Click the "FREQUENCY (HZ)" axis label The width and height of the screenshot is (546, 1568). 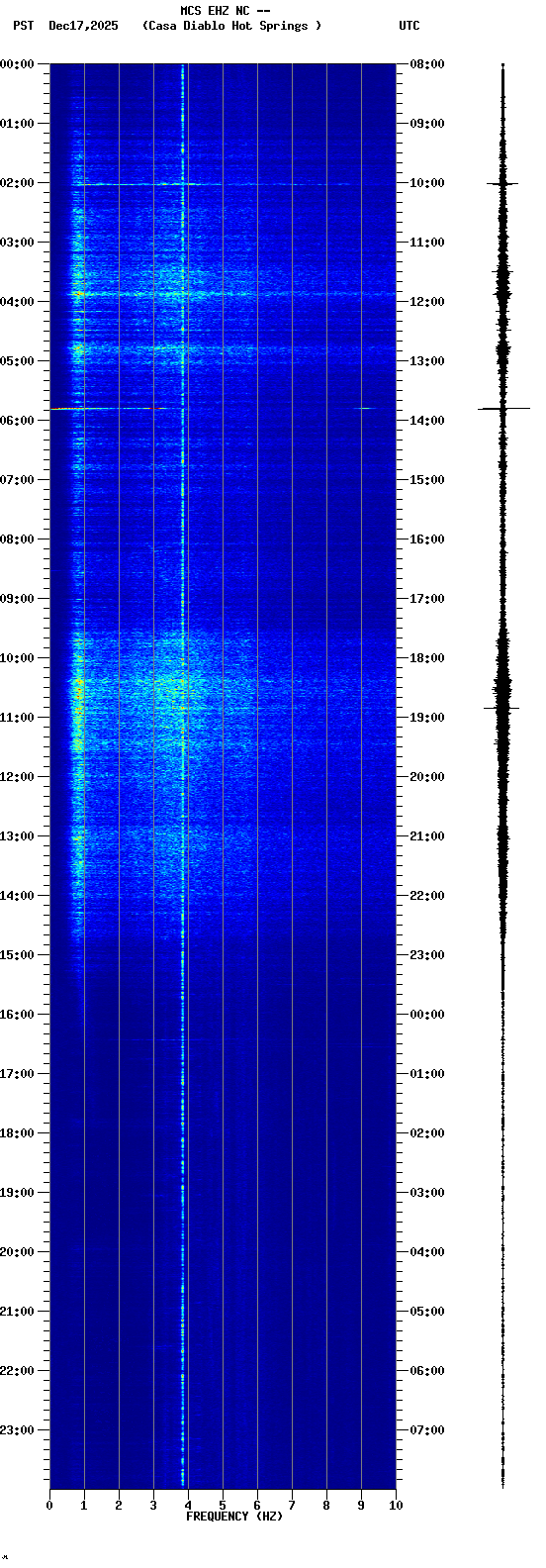pos(232,1517)
